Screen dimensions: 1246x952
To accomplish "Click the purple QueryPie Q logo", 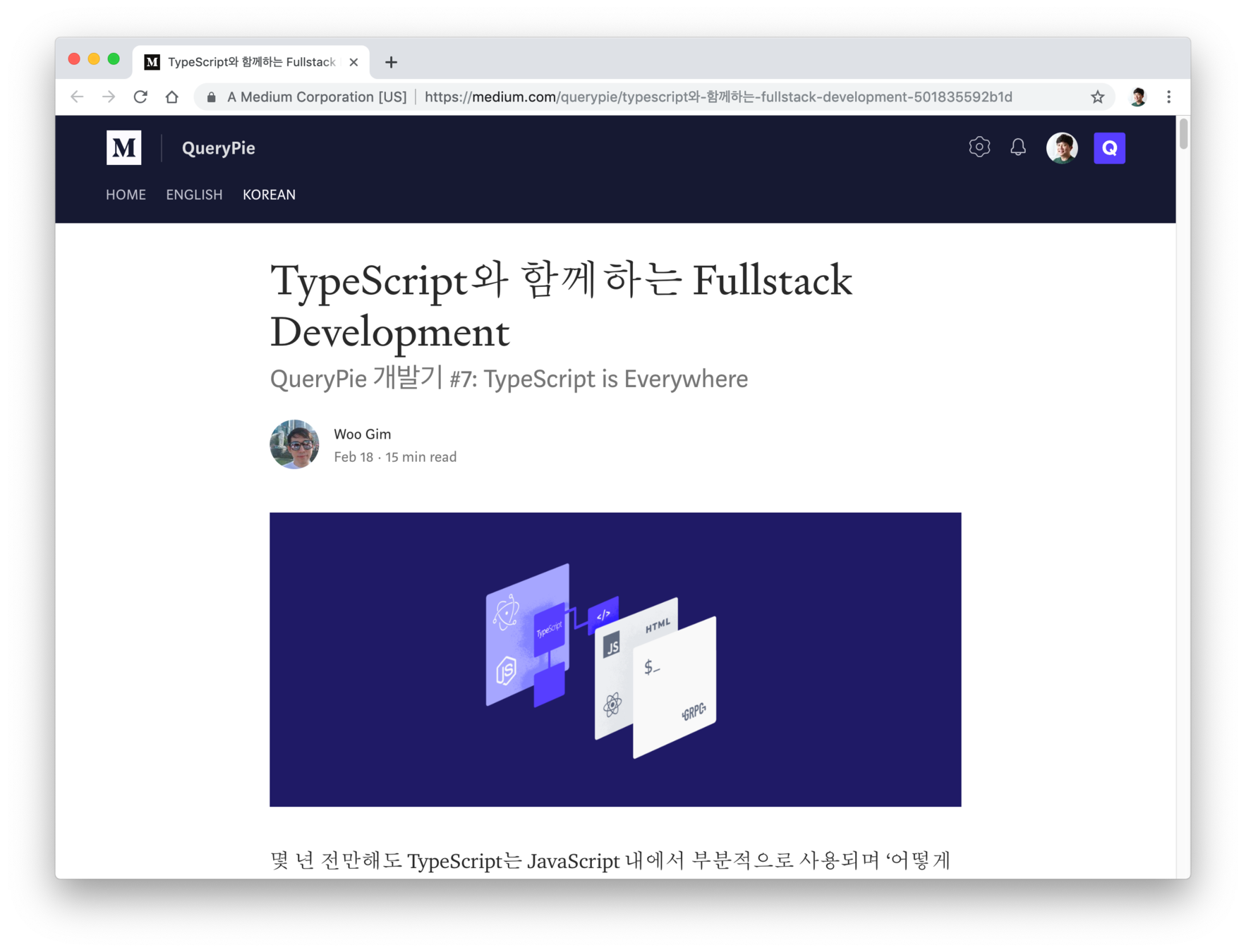I will 1109,148.
